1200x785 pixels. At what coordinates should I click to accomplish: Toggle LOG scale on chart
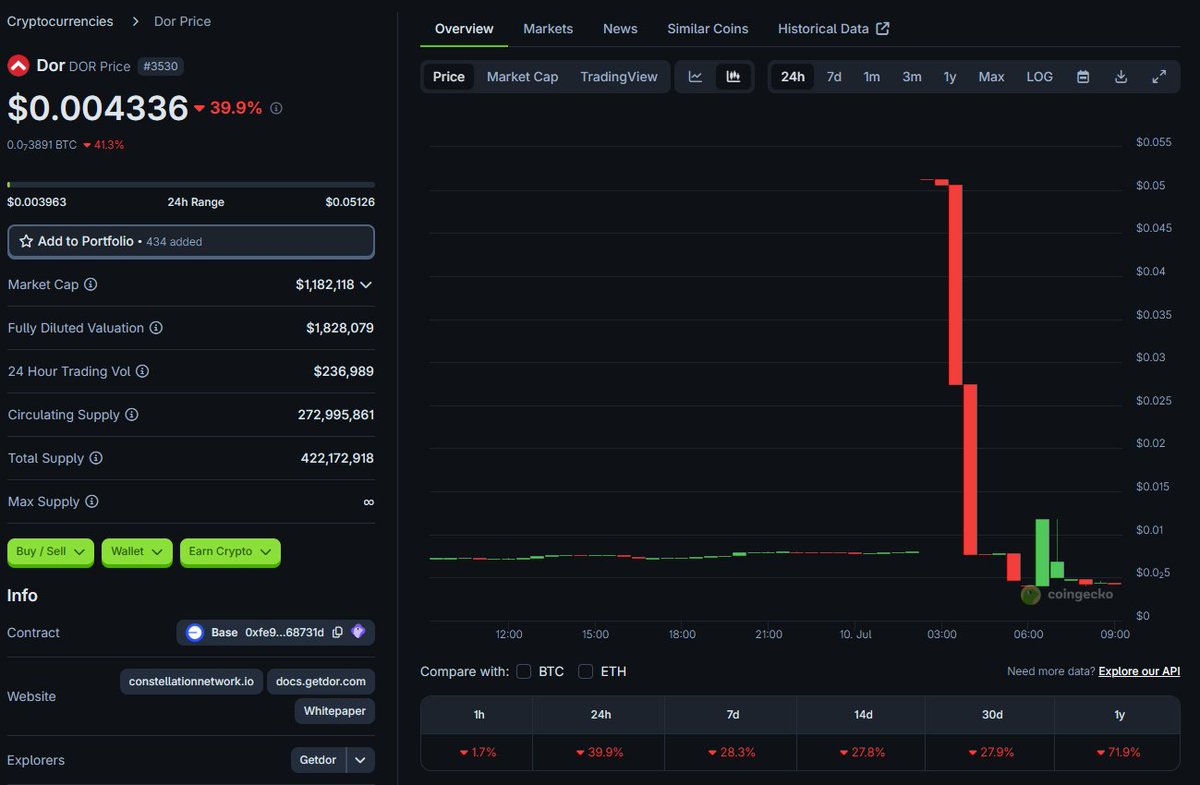[x=1039, y=77]
